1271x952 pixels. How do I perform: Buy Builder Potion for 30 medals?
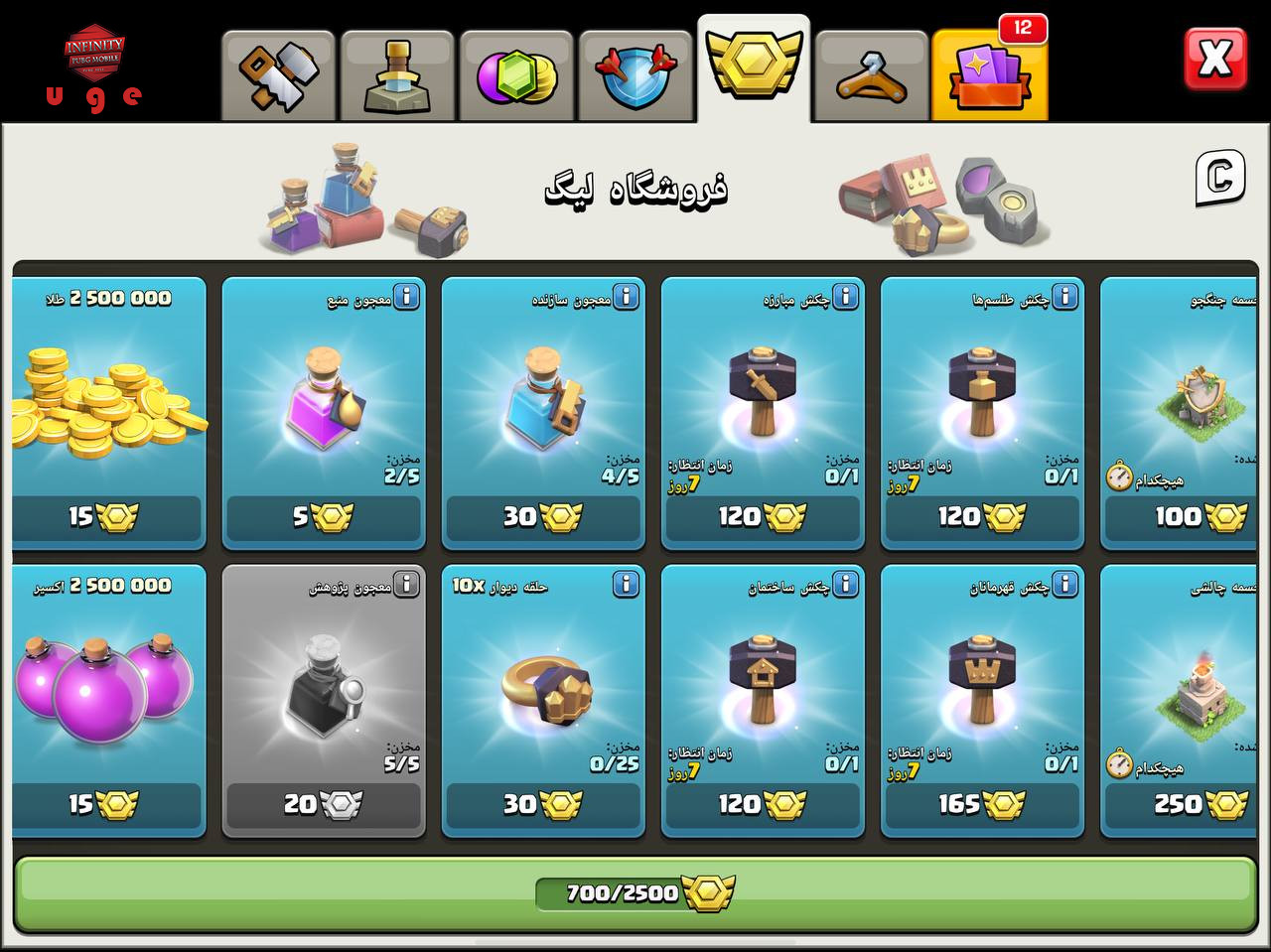point(543,517)
